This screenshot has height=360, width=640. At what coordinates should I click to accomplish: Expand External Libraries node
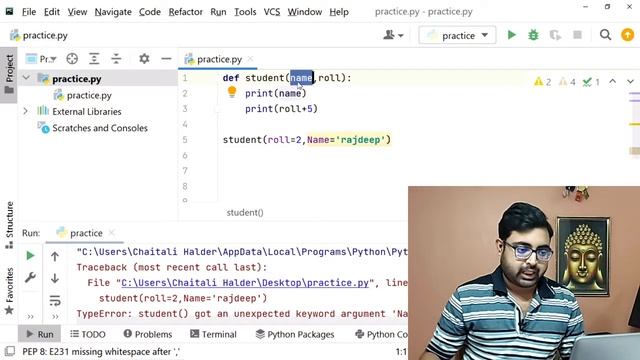25,111
